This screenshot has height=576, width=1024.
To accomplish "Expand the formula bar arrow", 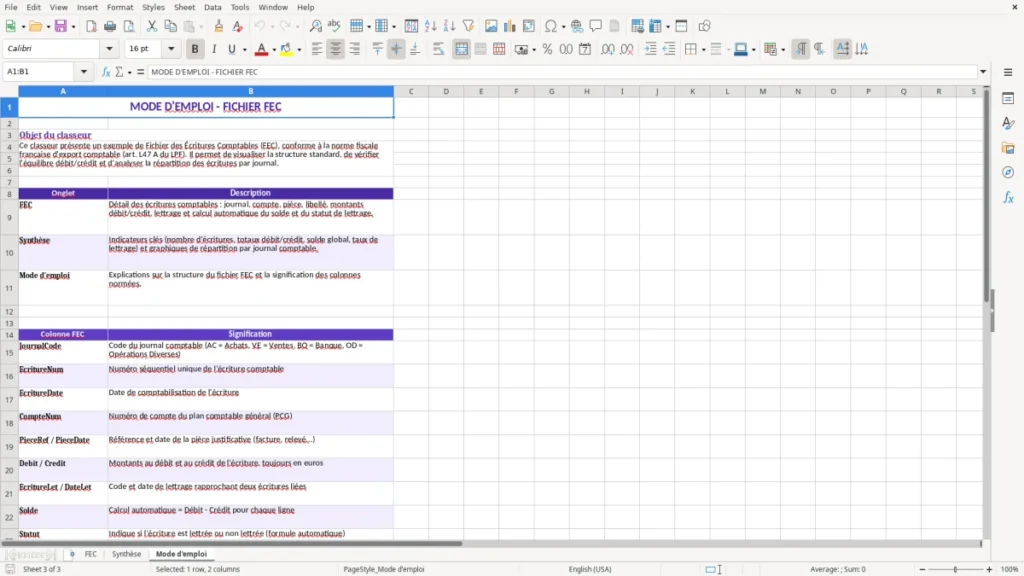I will [983, 72].
